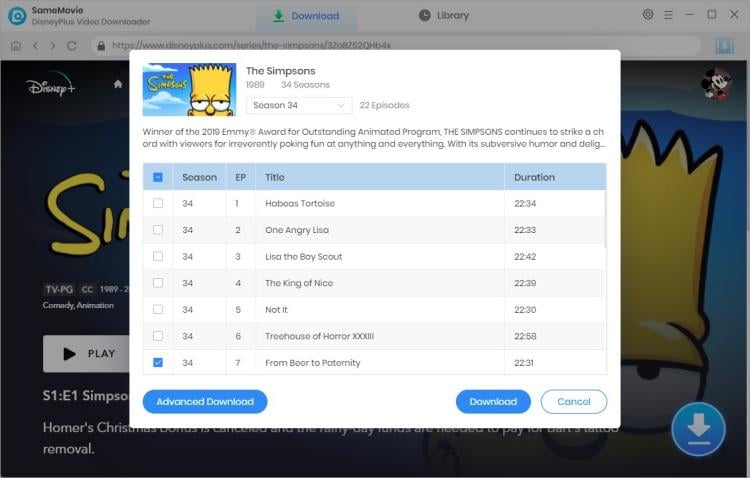750x478 pixels.
Task: Check the box for The King of Nice
Action: (158, 283)
